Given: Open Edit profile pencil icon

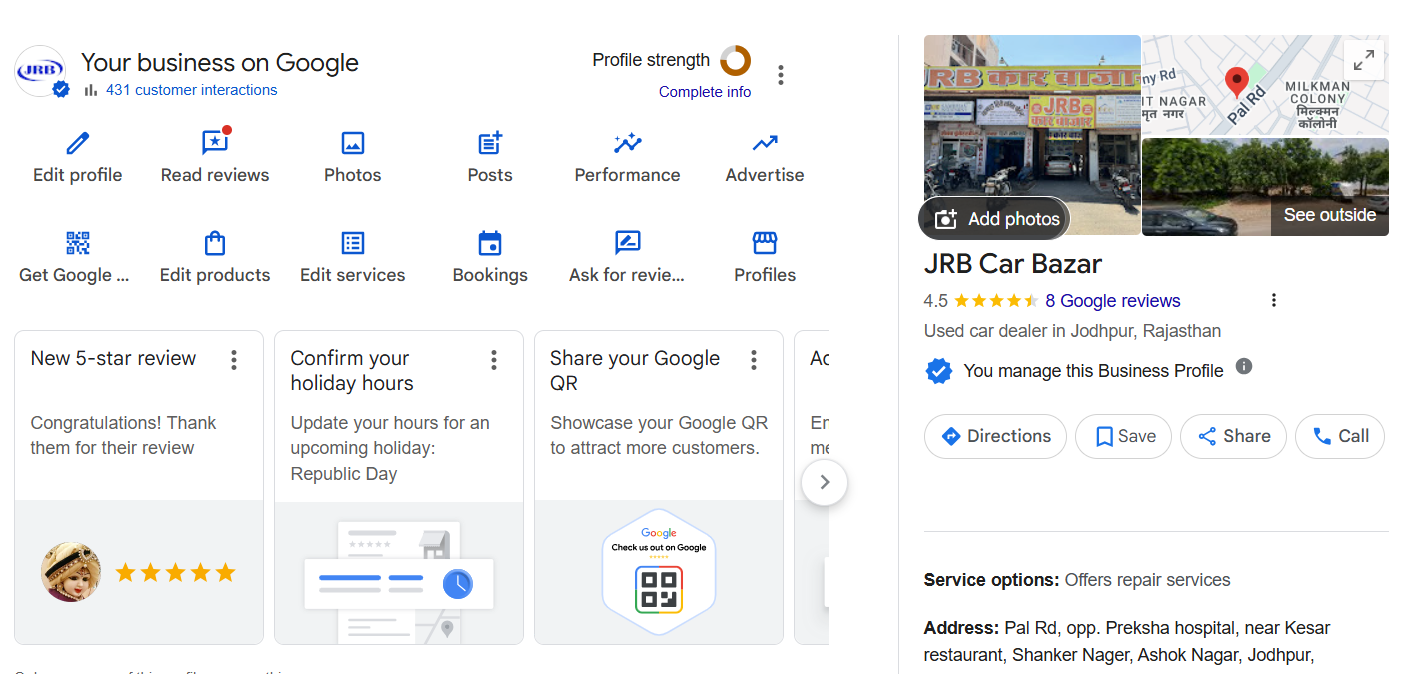Looking at the screenshot, I should coord(77,144).
